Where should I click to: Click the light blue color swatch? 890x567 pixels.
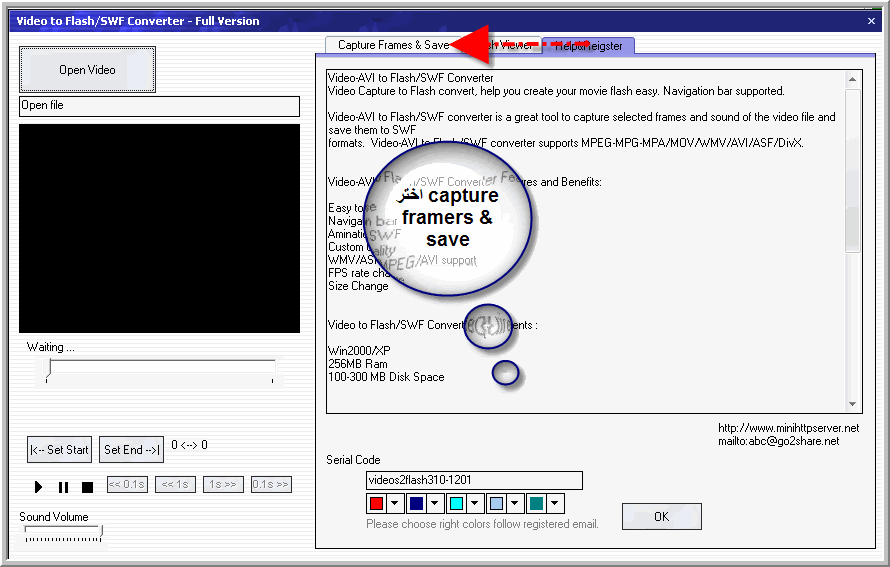pos(497,503)
